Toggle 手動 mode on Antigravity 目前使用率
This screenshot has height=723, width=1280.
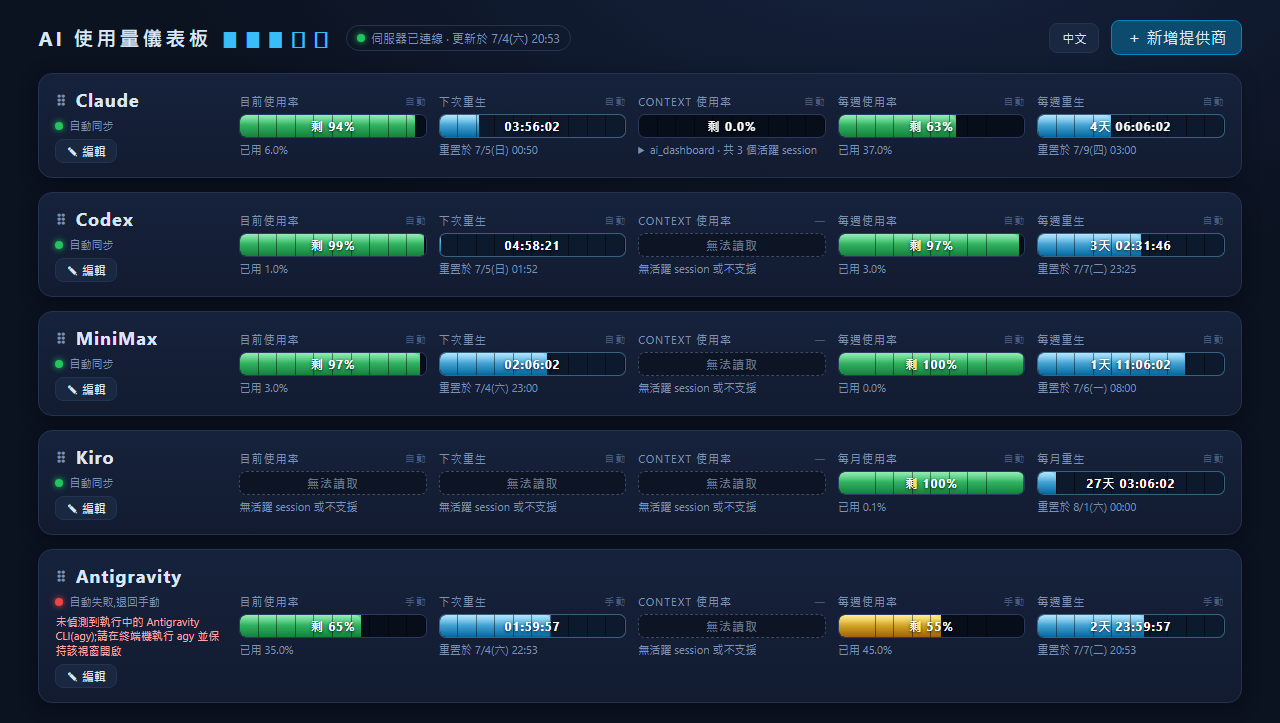(415, 602)
